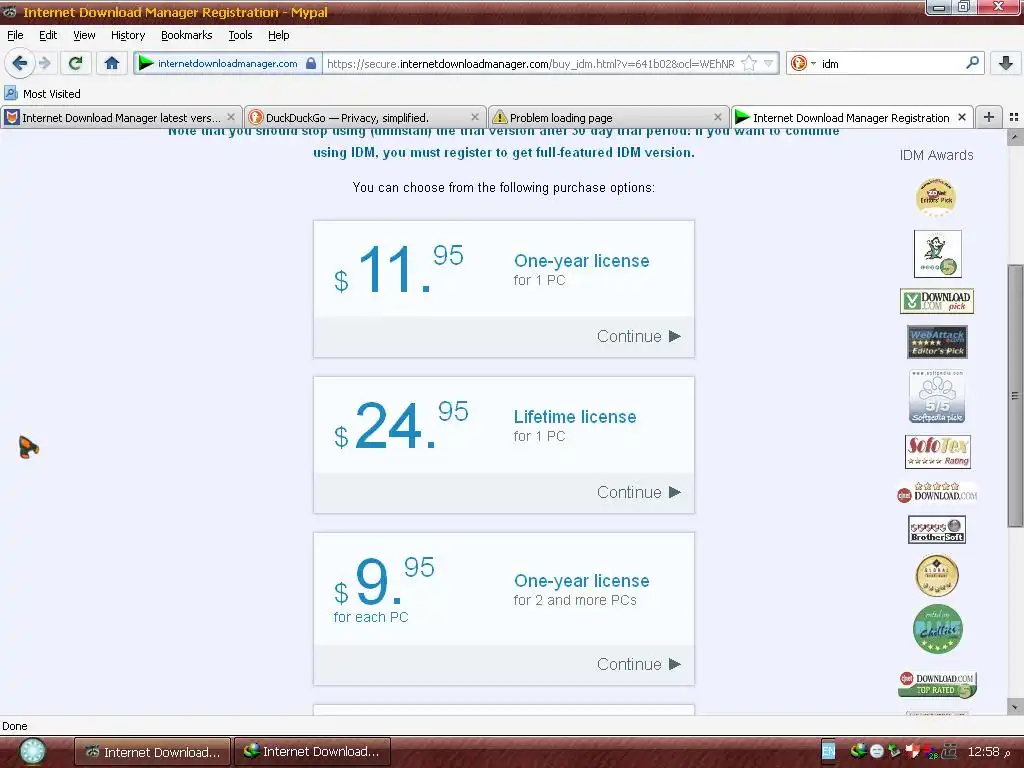Viewport: 1024px width, 768px height.
Task: Click the Lifetime license heading
Action: point(575,417)
